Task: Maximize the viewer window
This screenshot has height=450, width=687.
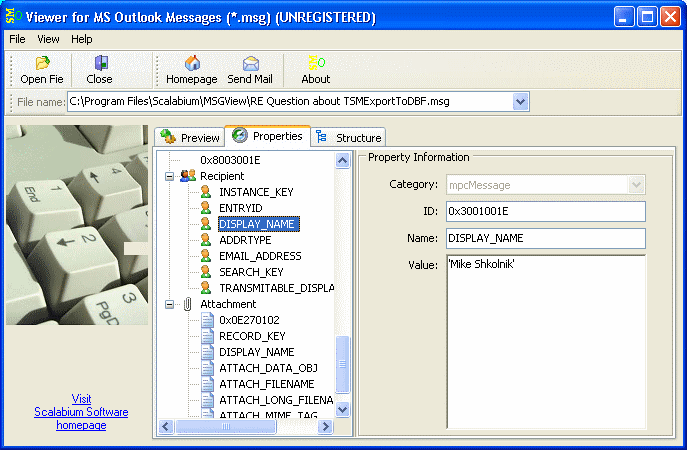Action: 647,17
